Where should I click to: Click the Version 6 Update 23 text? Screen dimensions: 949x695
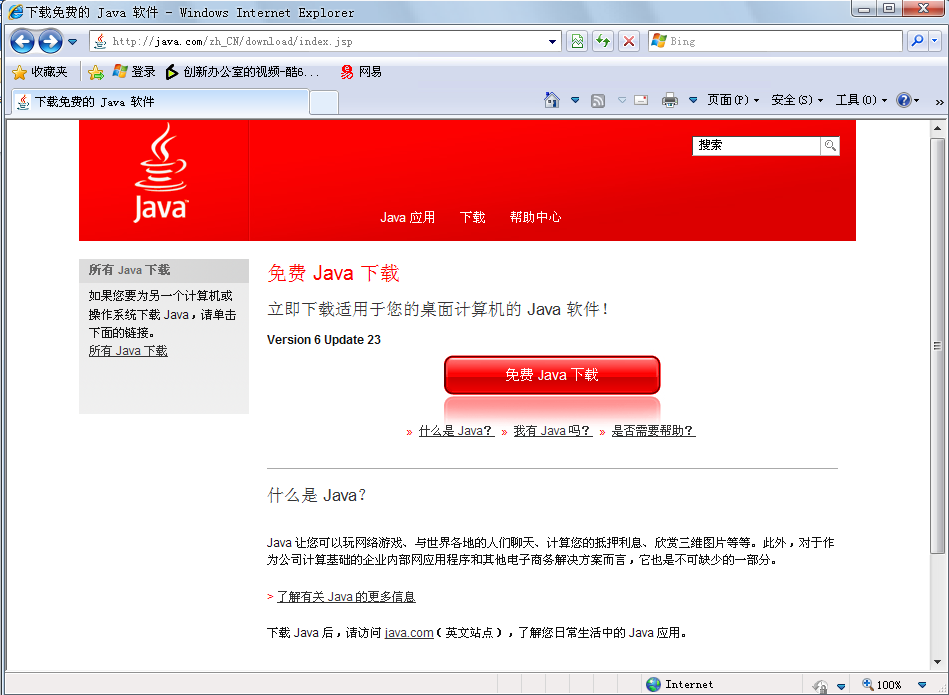click(x=324, y=340)
